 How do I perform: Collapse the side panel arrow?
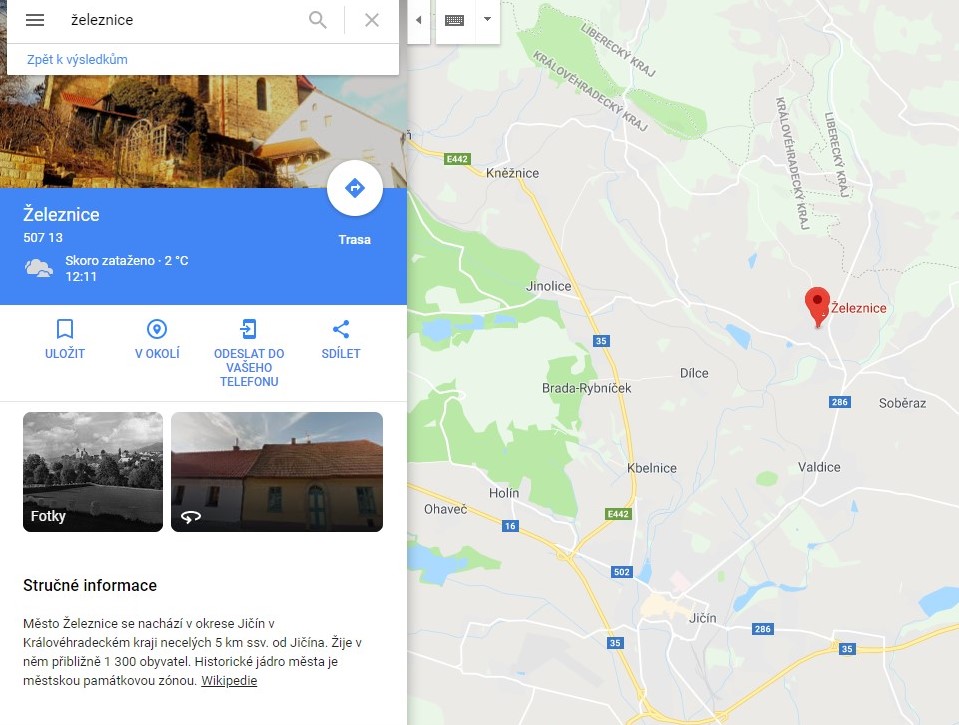(419, 20)
